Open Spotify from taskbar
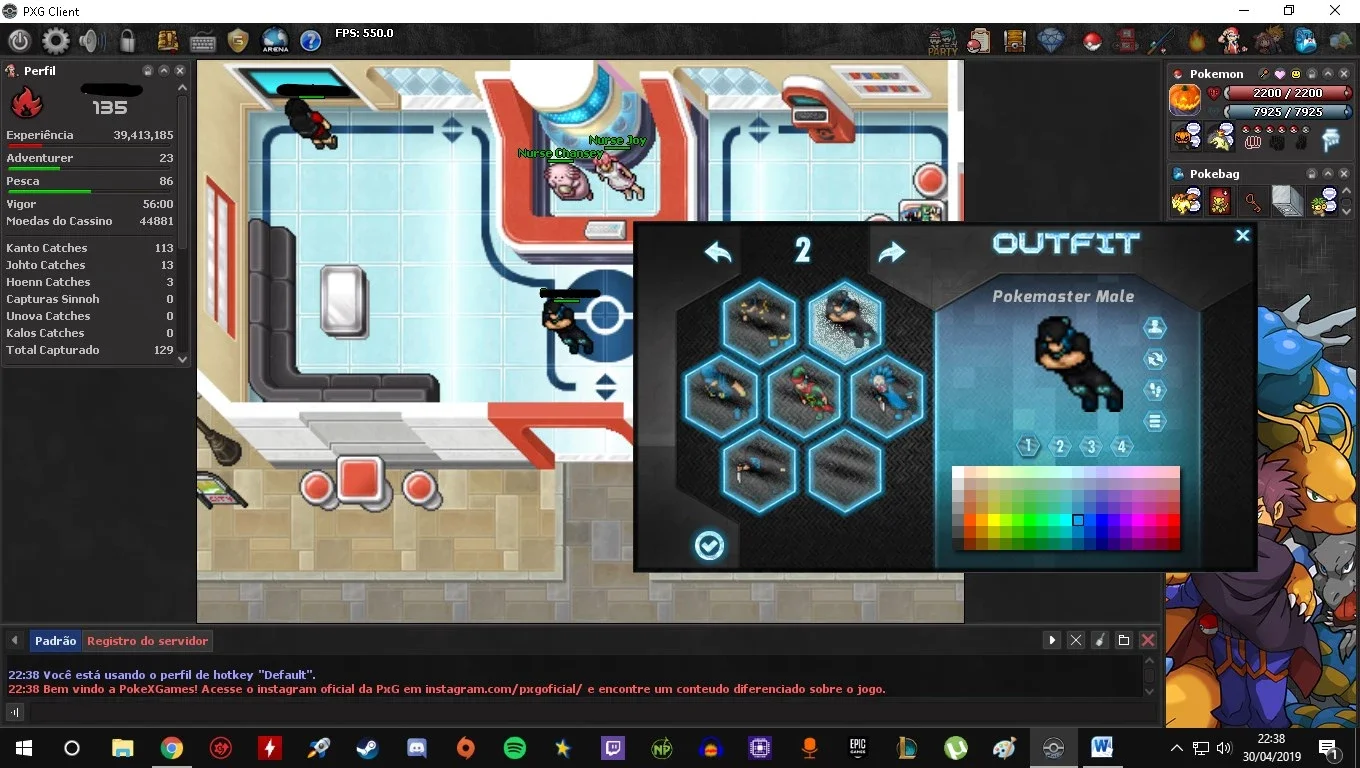 [x=515, y=747]
